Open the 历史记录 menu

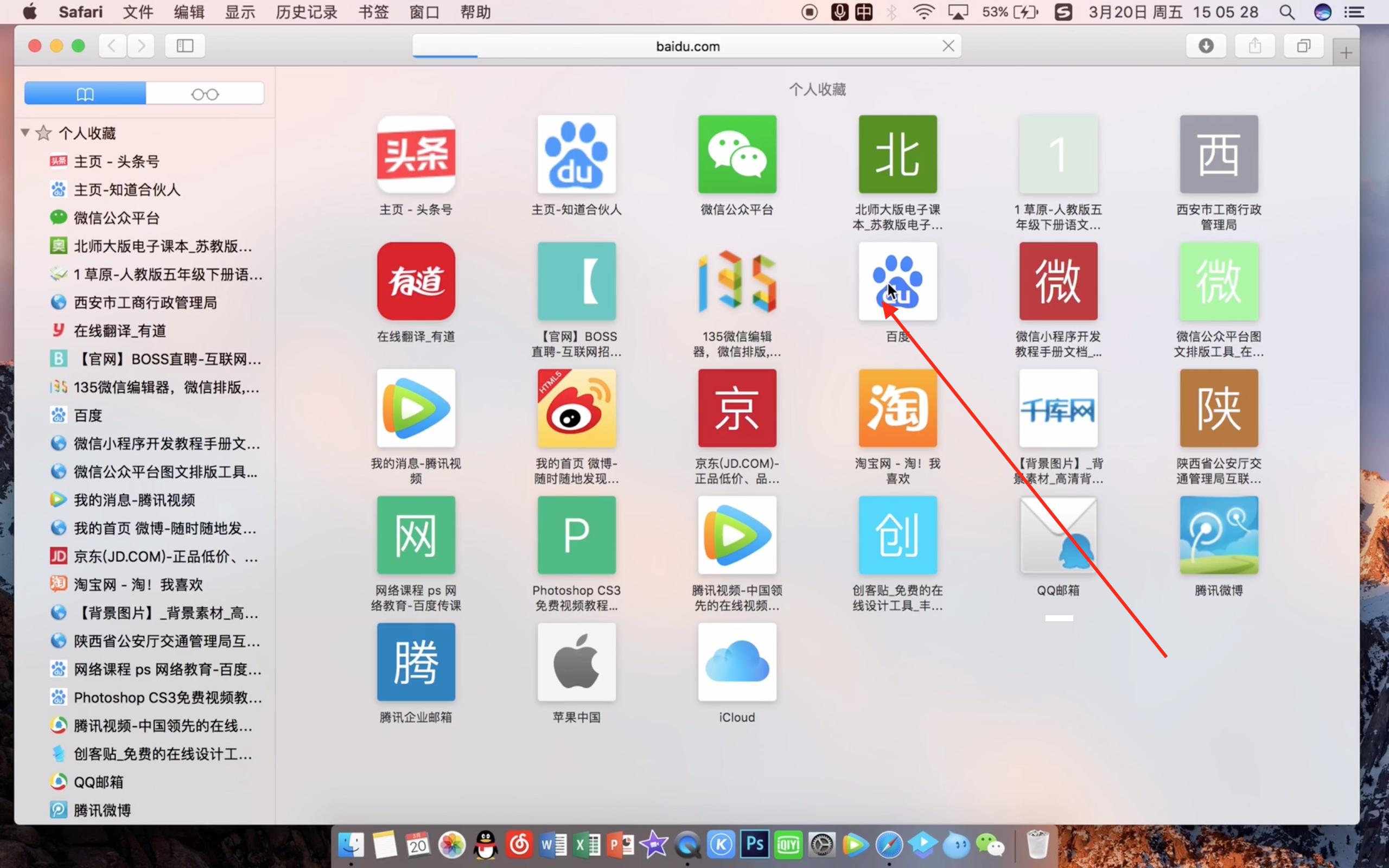[x=306, y=11]
